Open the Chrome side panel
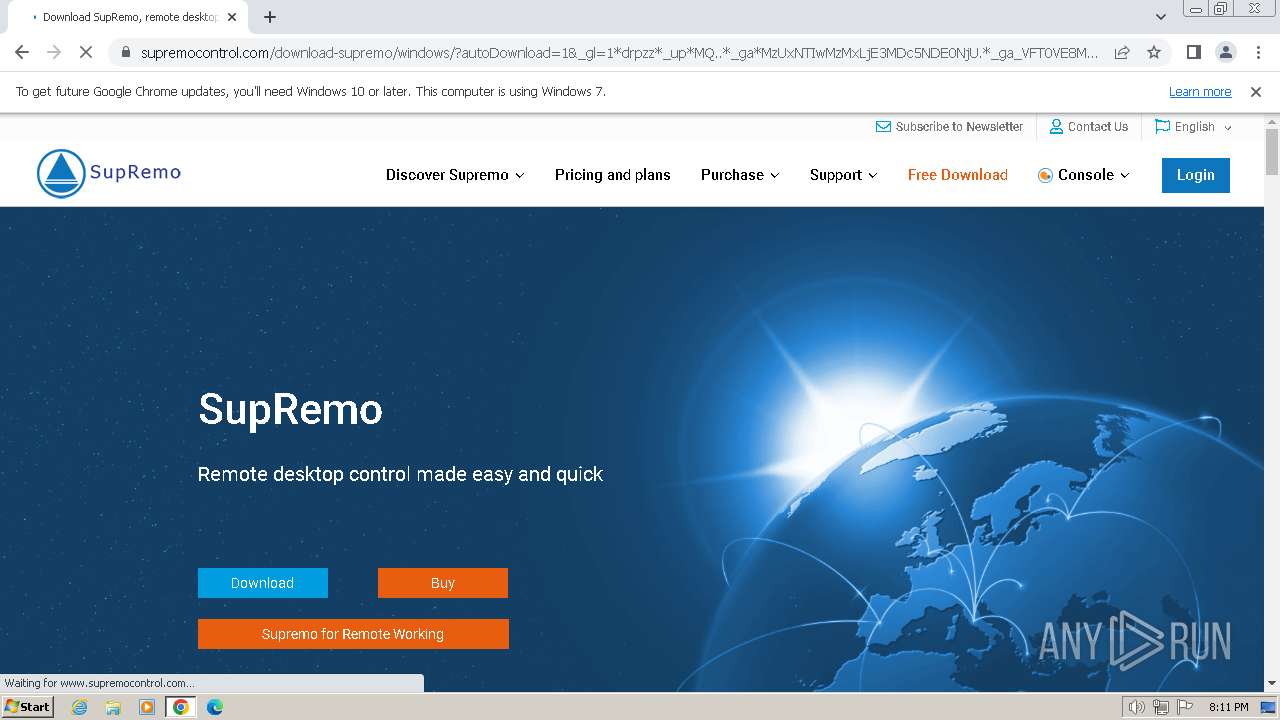The height and width of the screenshot is (720, 1280). coord(1193,52)
